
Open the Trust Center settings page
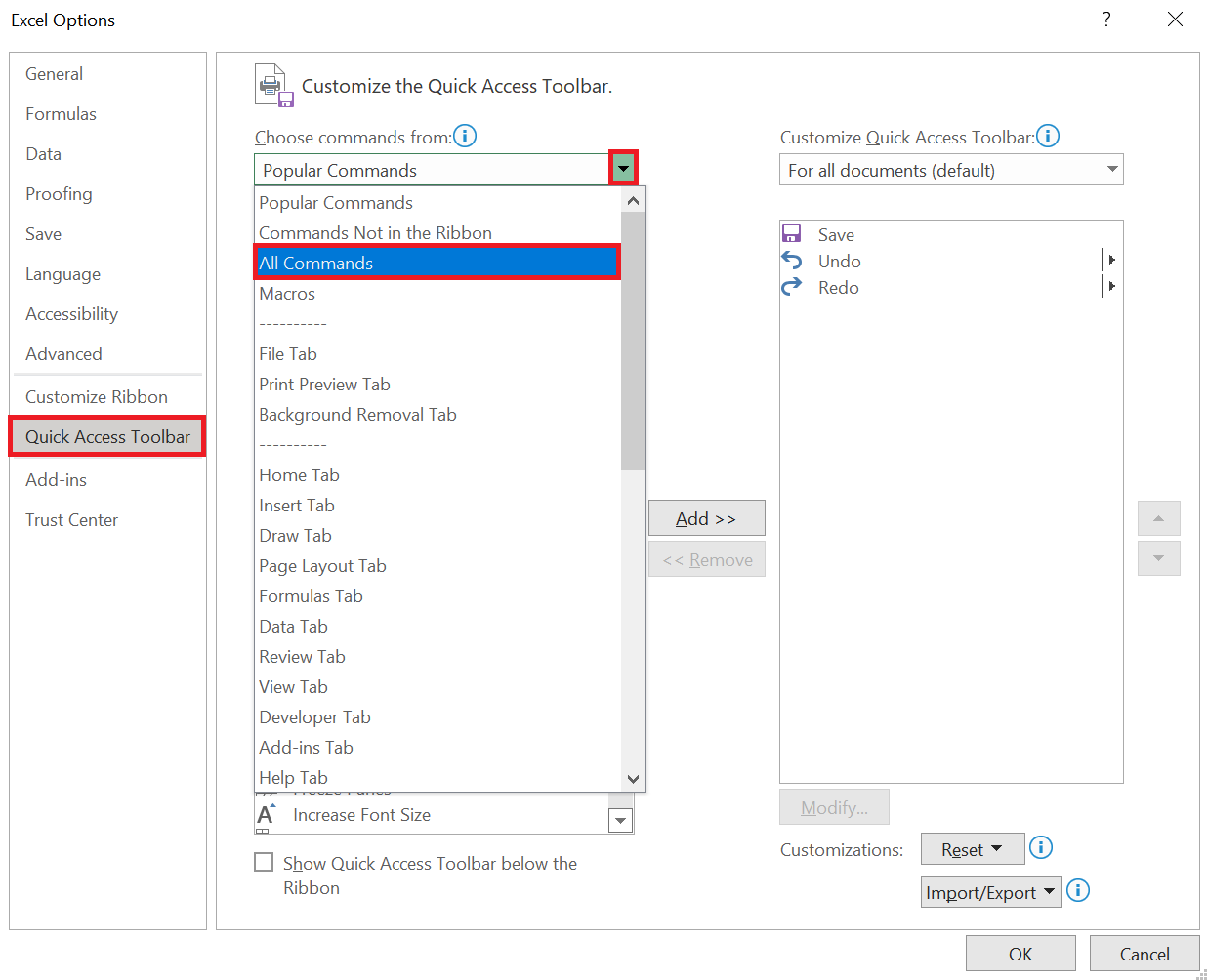pyautogui.click(x=71, y=519)
